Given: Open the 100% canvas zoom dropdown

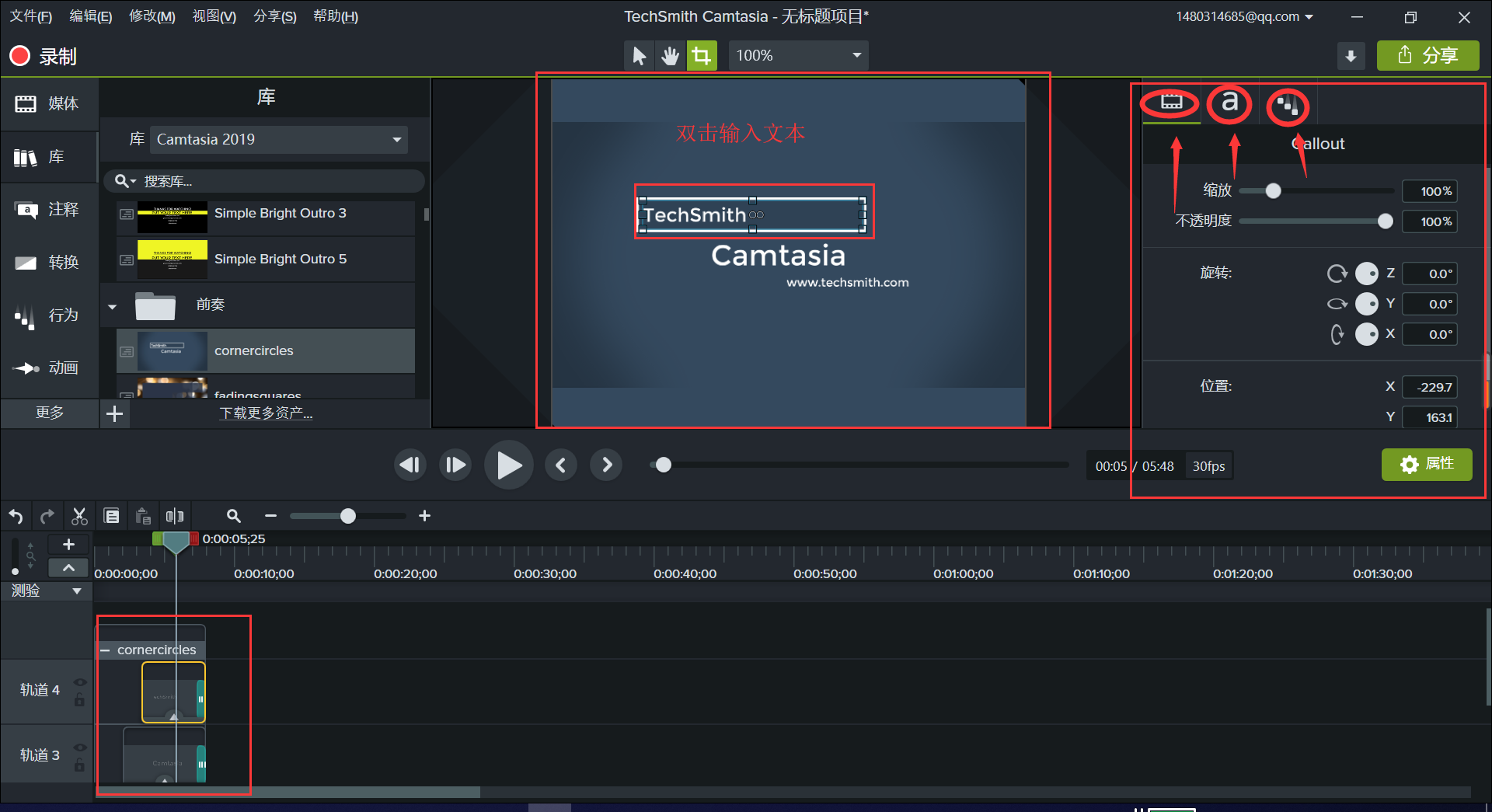Looking at the screenshot, I should tap(798, 56).
